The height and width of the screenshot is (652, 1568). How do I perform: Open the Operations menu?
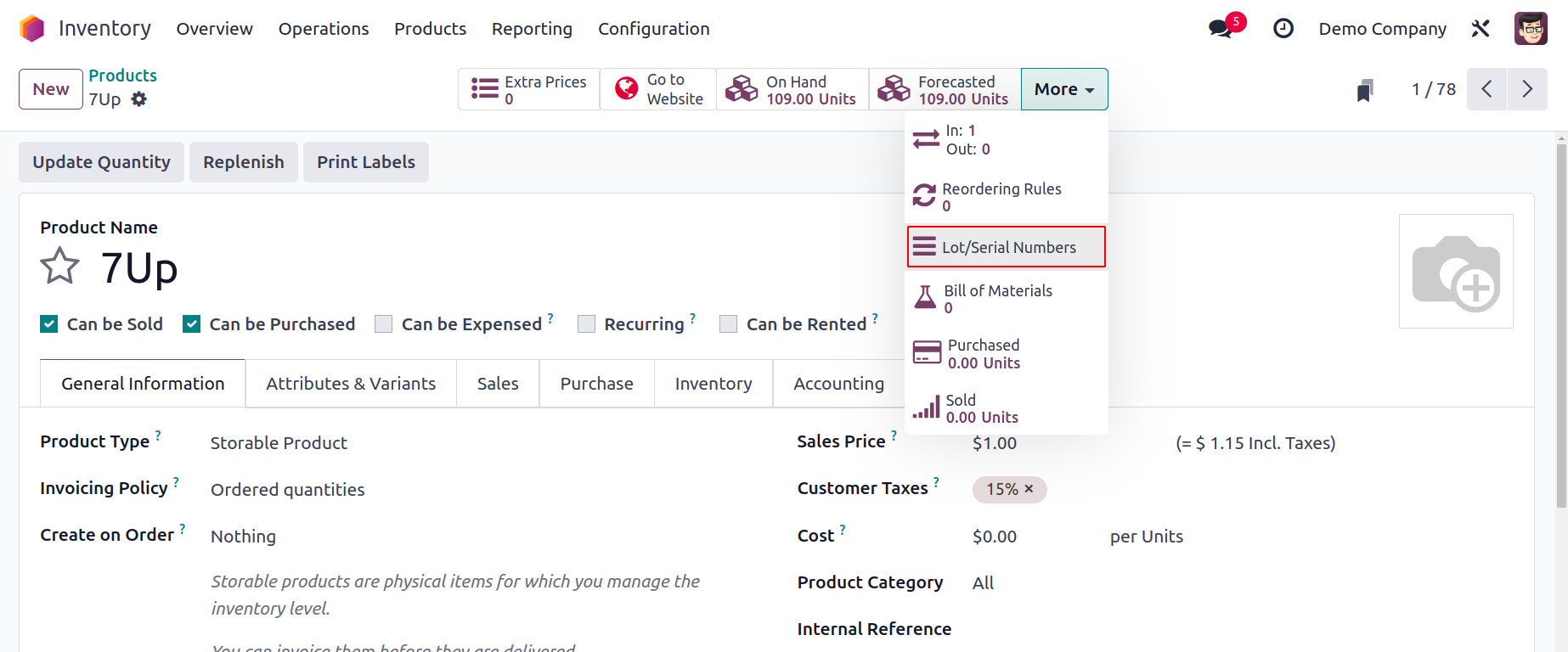pyautogui.click(x=324, y=29)
